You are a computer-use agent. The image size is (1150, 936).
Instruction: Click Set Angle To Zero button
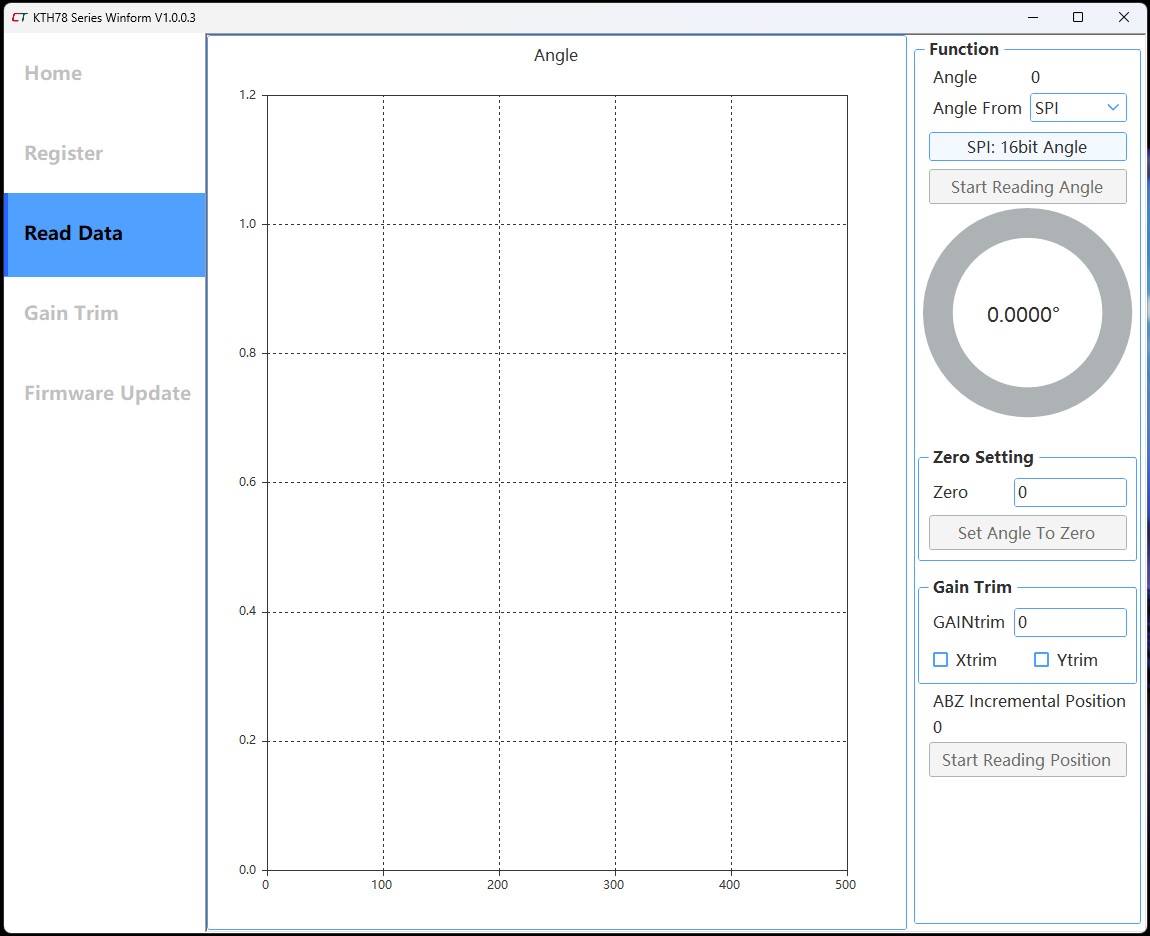[x=1027, y=533]
